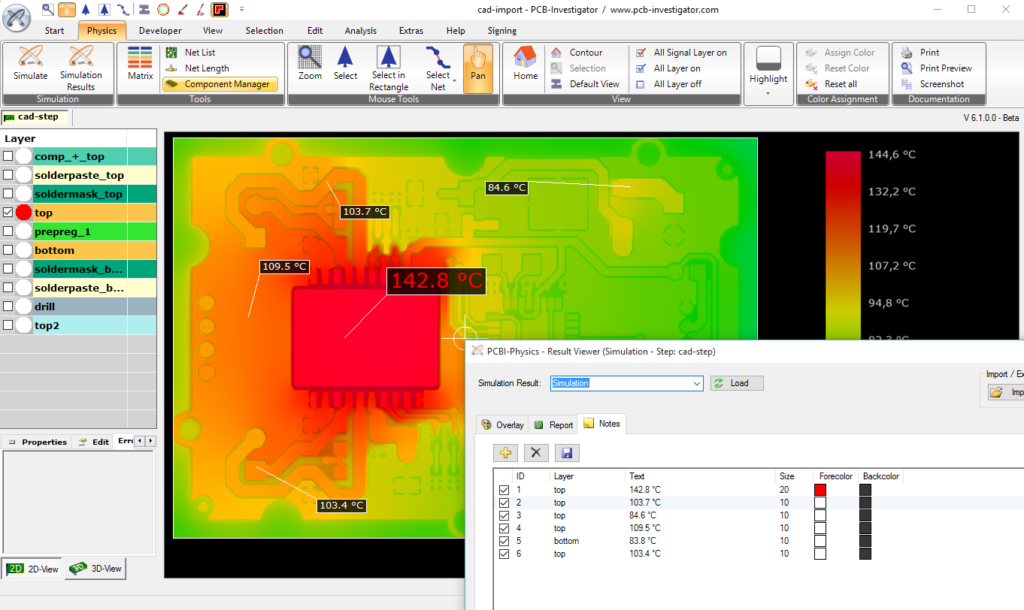Screen dimensions: 1024x610
Task: Open the Matrix tool
Action: (140, 63)
